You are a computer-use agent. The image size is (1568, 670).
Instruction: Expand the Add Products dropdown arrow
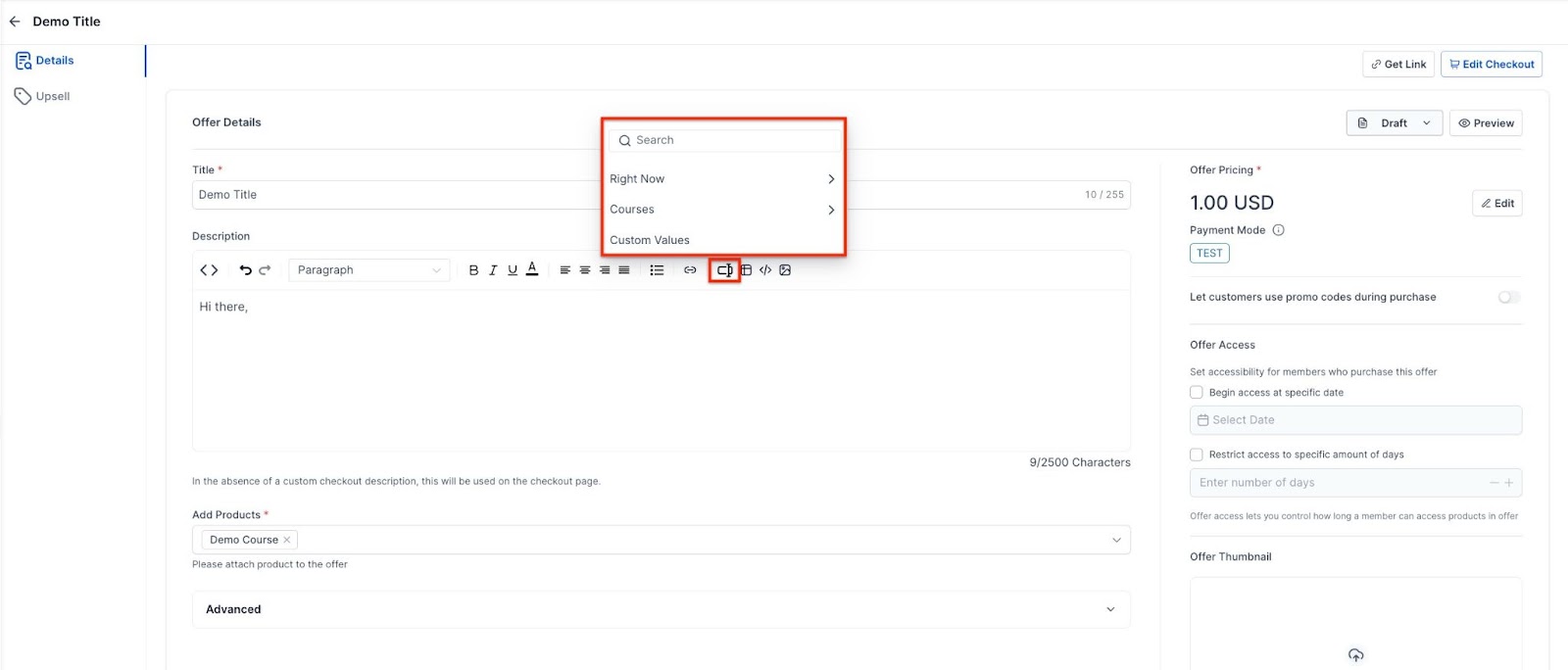pos(1115,540)
